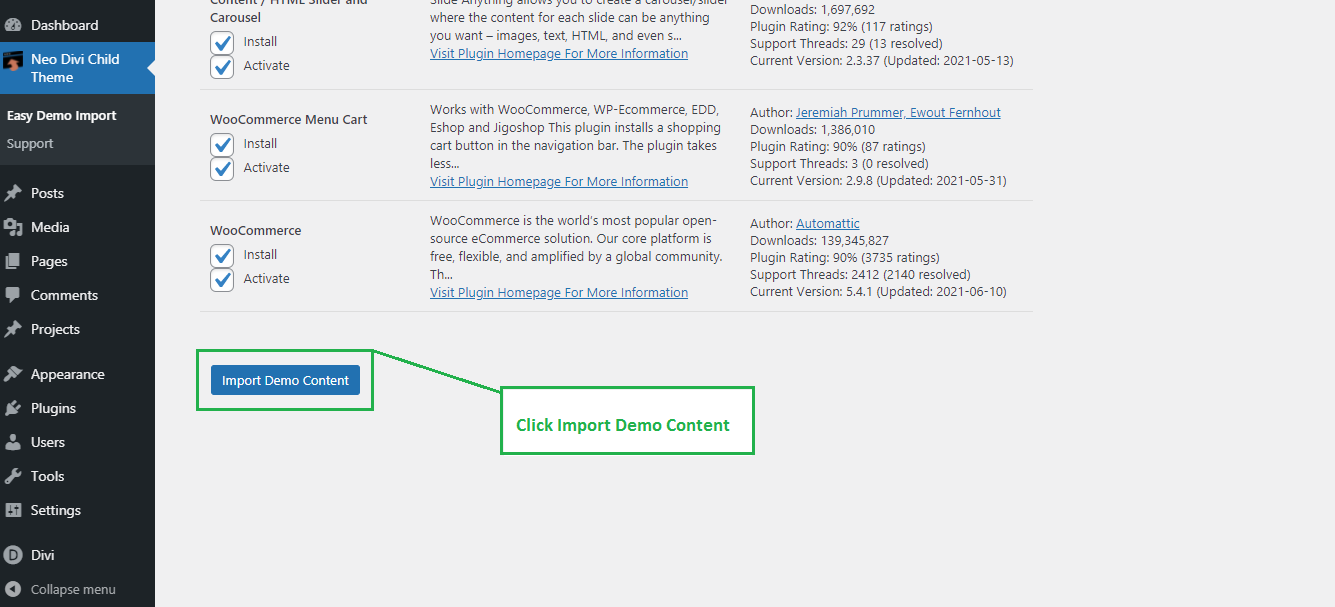Open Projects menu label
The height and width of the screenshot is (607, 1335).
click(55, 329)
